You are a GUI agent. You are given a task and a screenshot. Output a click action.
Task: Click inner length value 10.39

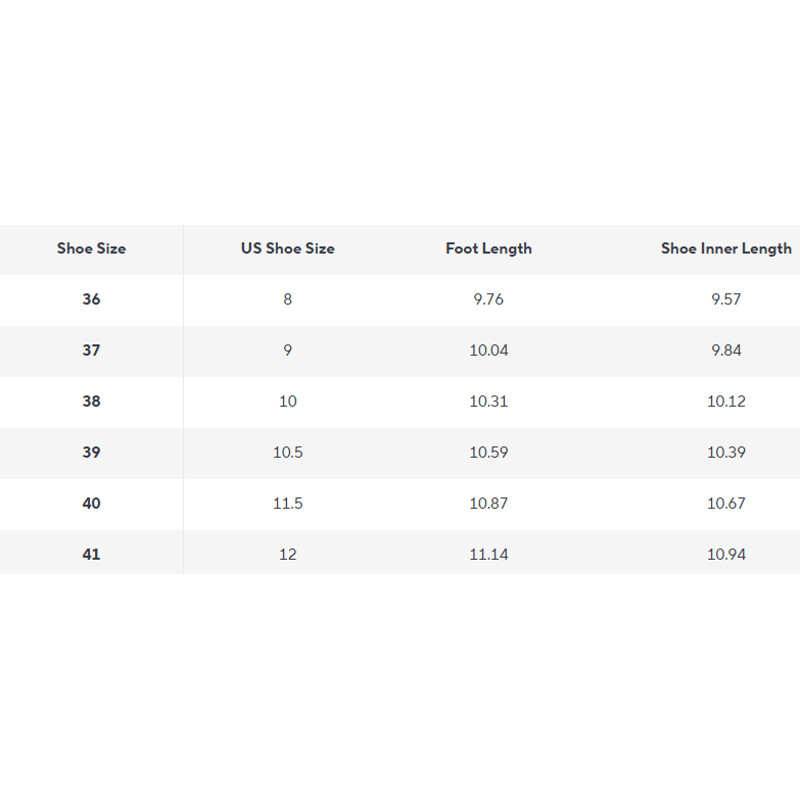point(725,452)
